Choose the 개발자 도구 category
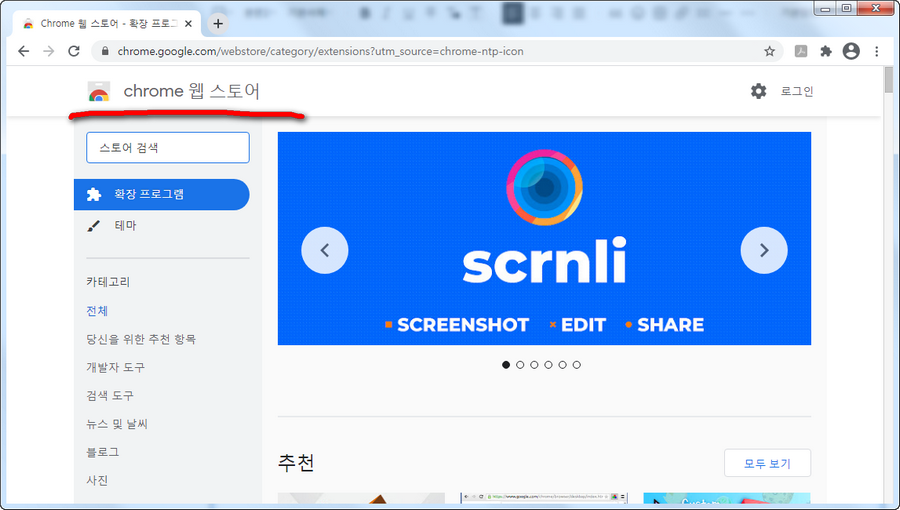 pos(115,367)
